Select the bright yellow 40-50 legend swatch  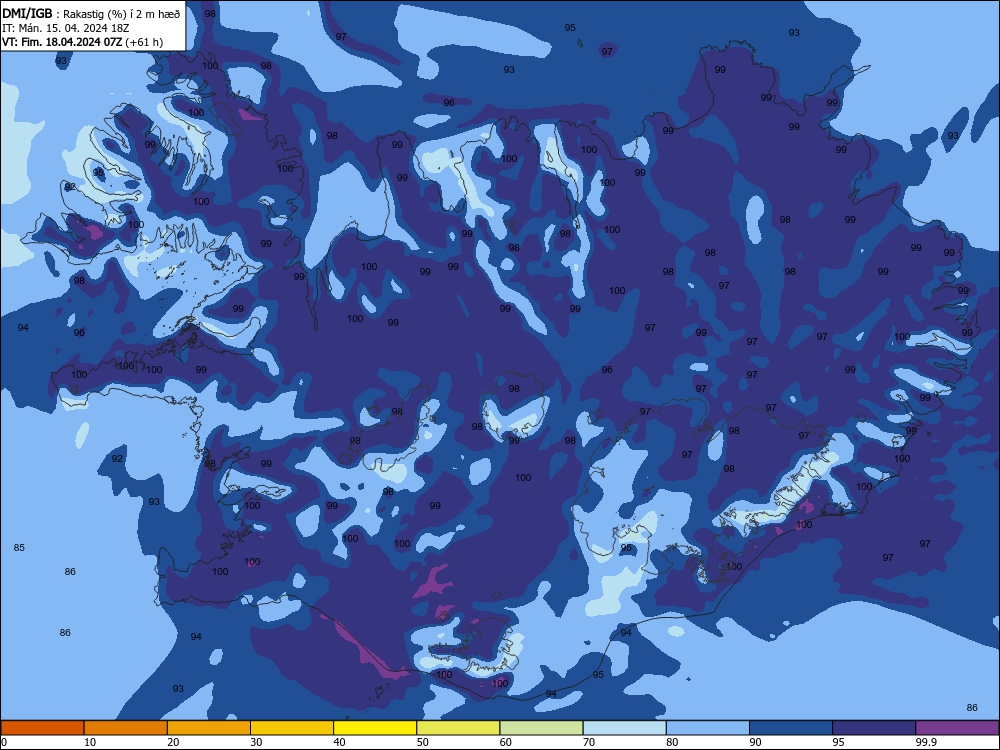(375, 728)
